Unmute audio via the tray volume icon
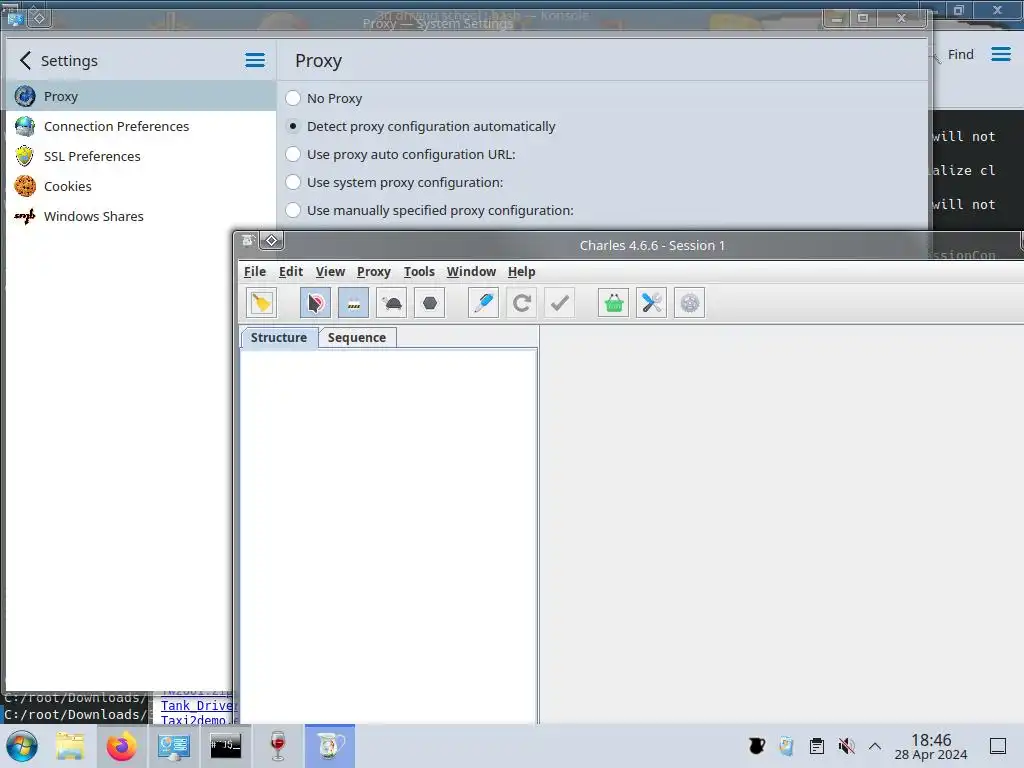1024x768 pixels. [846, 746]
